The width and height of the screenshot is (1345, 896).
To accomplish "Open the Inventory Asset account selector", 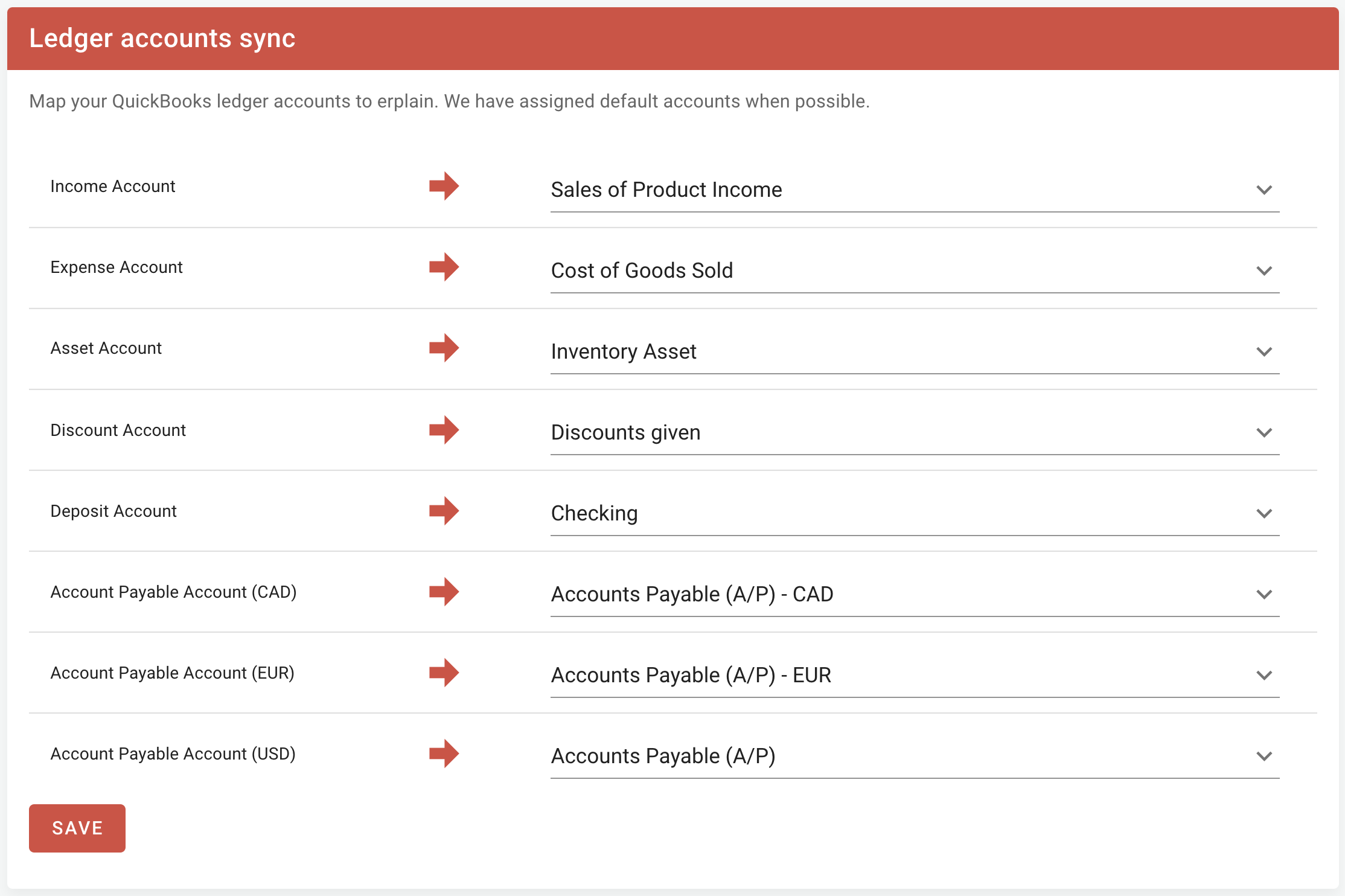I will 914,352.
